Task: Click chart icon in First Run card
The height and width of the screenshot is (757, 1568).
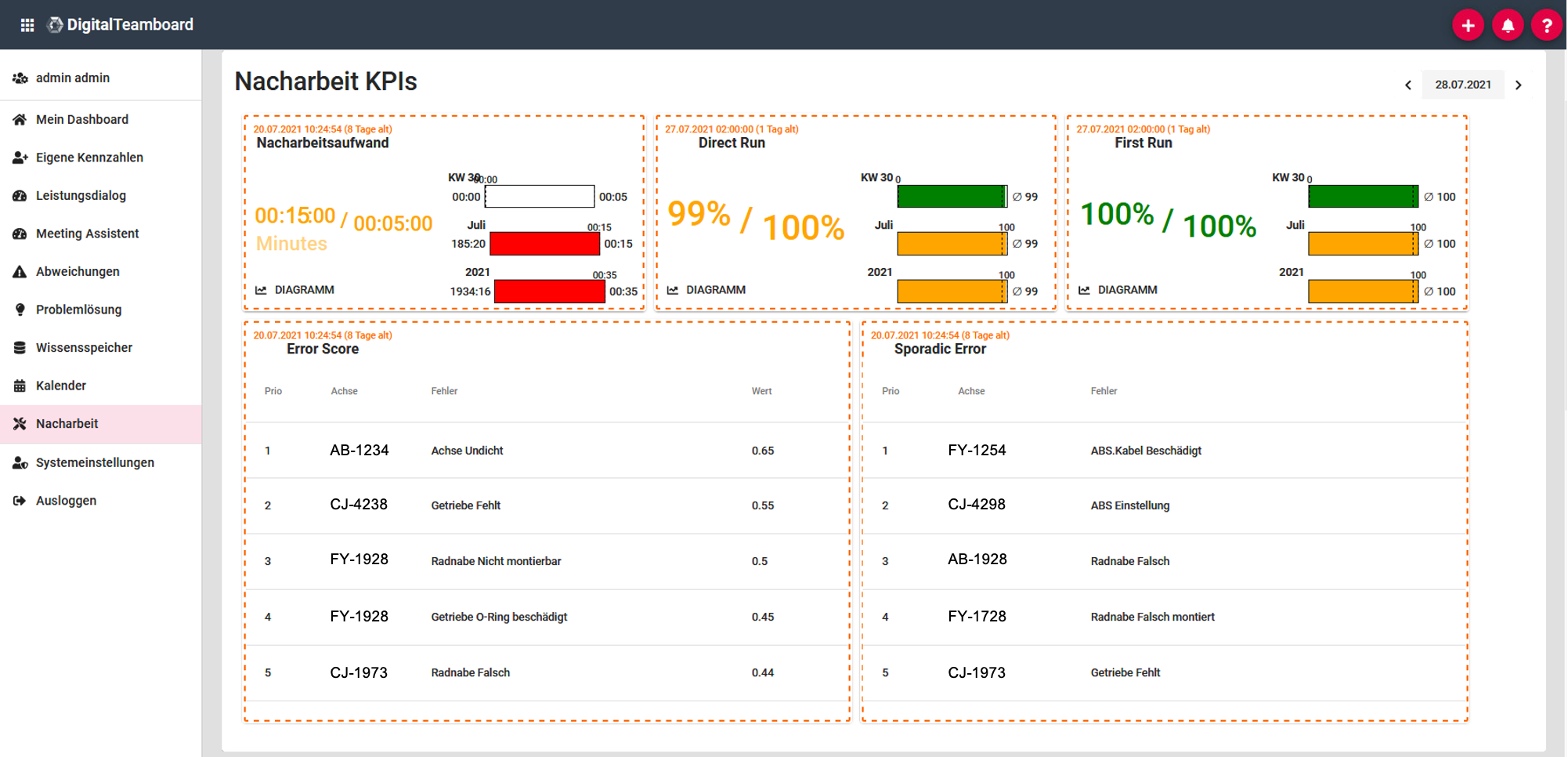Action: [1084, 290]
